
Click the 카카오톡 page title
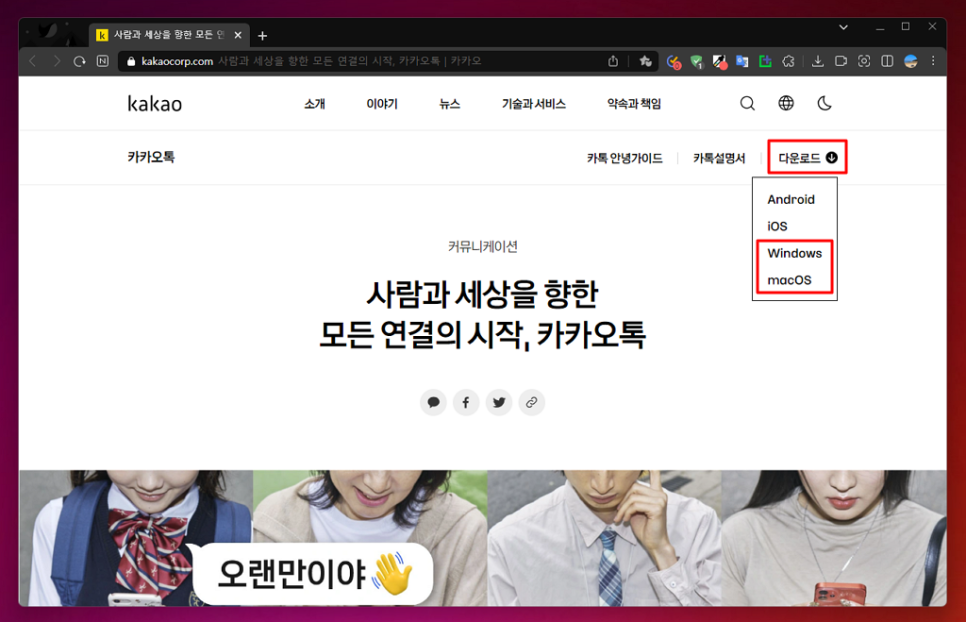[151, 157]
